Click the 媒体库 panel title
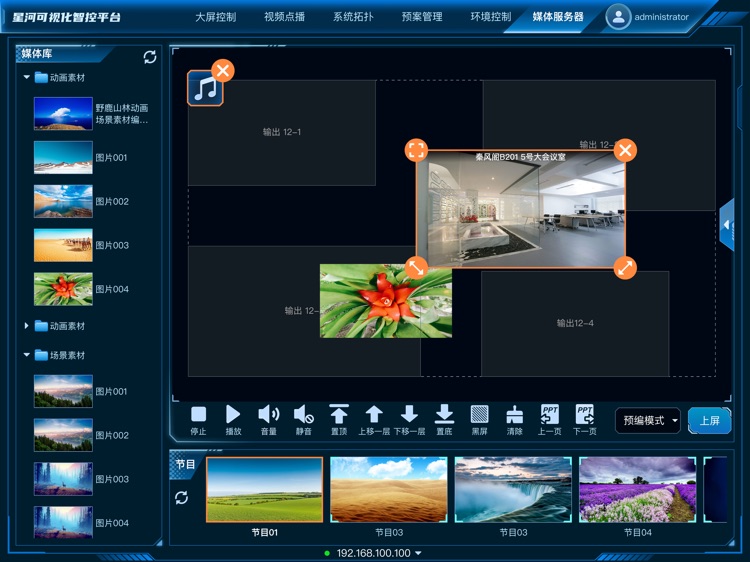Screen dimensions: 750x562 point(37,54)
